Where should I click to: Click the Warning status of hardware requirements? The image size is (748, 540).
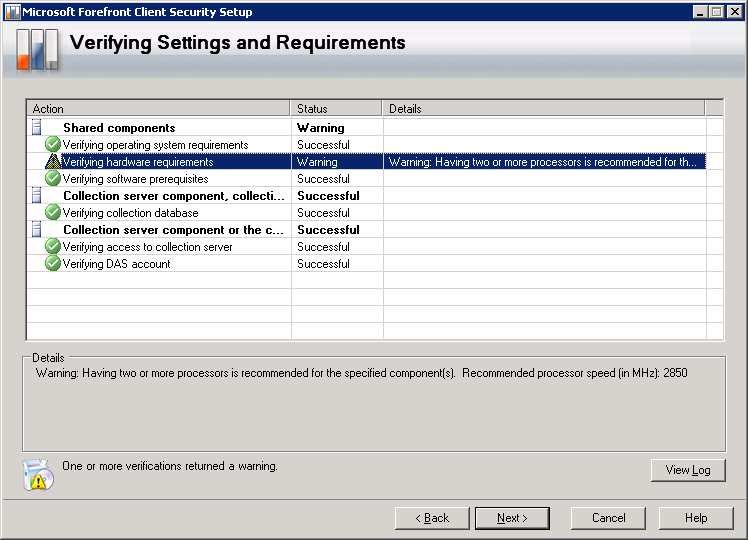317,162
